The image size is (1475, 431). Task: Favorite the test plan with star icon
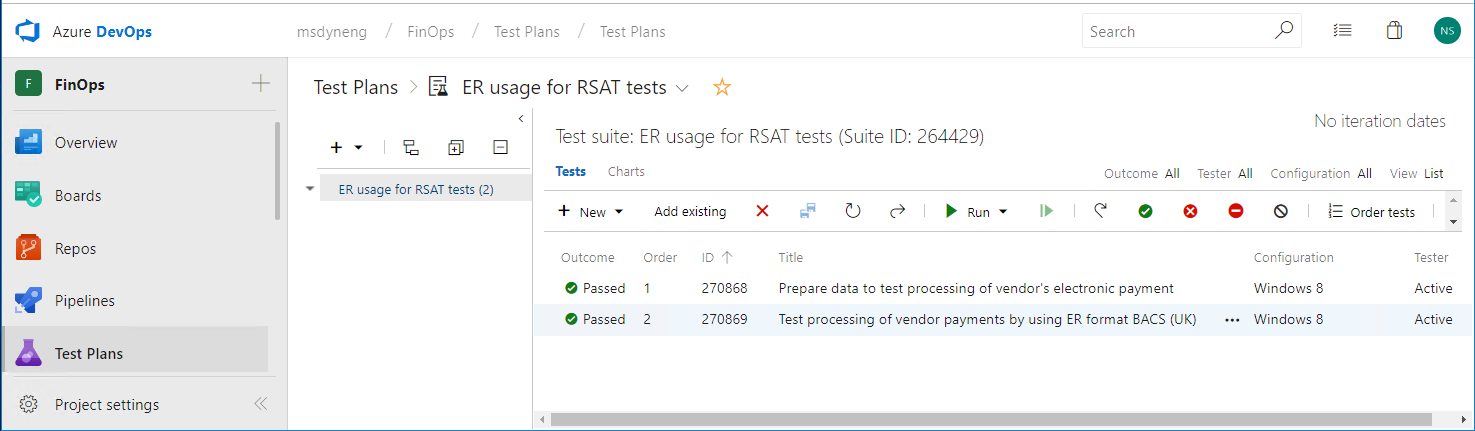(722, 88)
